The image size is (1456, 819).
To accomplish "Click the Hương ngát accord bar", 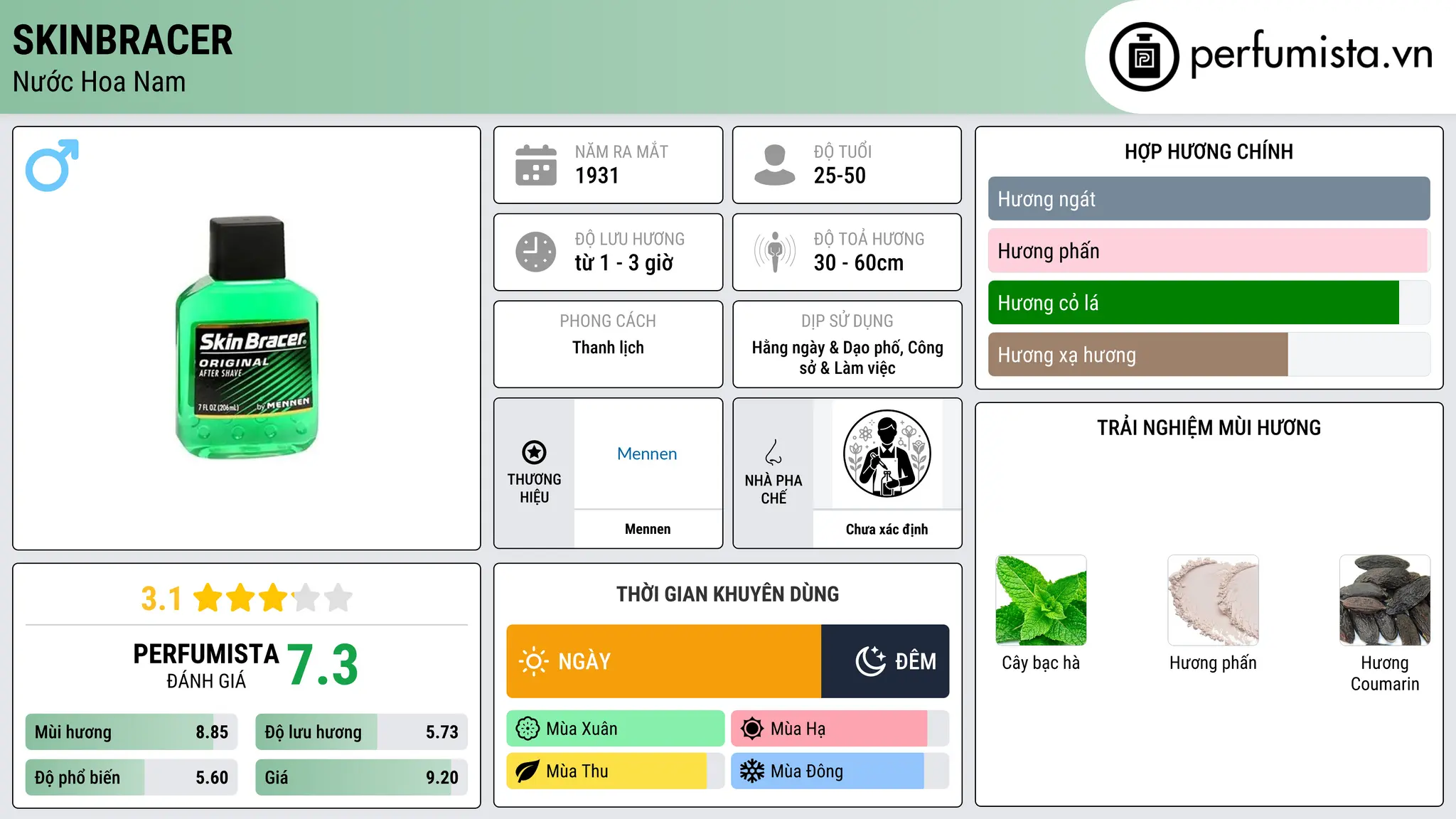I will (1209, 199).
